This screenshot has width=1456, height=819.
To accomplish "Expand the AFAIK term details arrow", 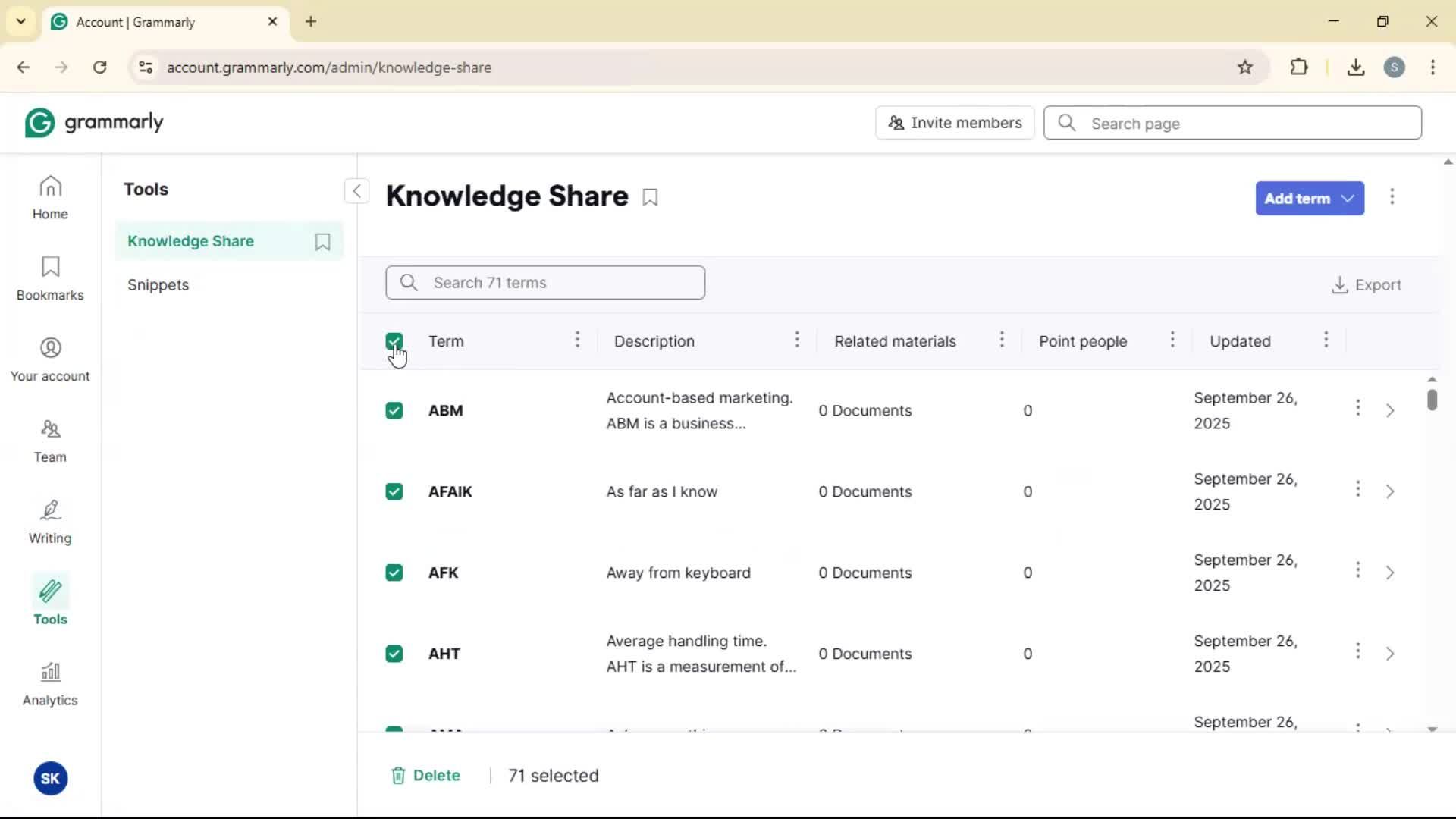I will point(1389,491).
